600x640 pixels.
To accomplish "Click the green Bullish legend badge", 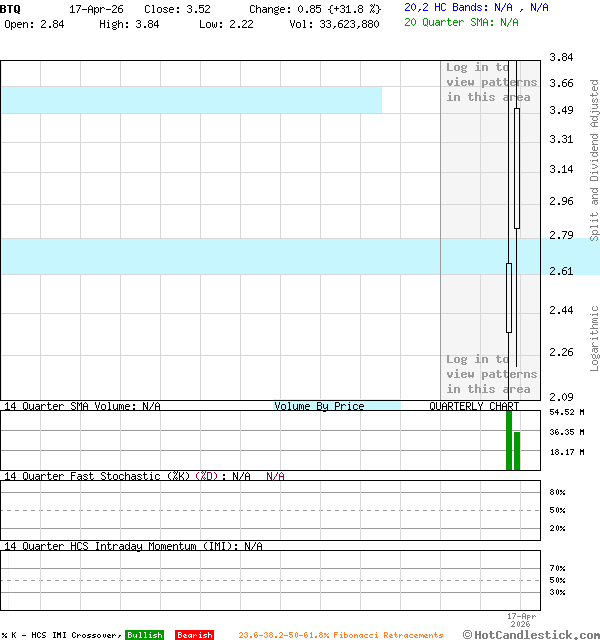I will [144, 635].
